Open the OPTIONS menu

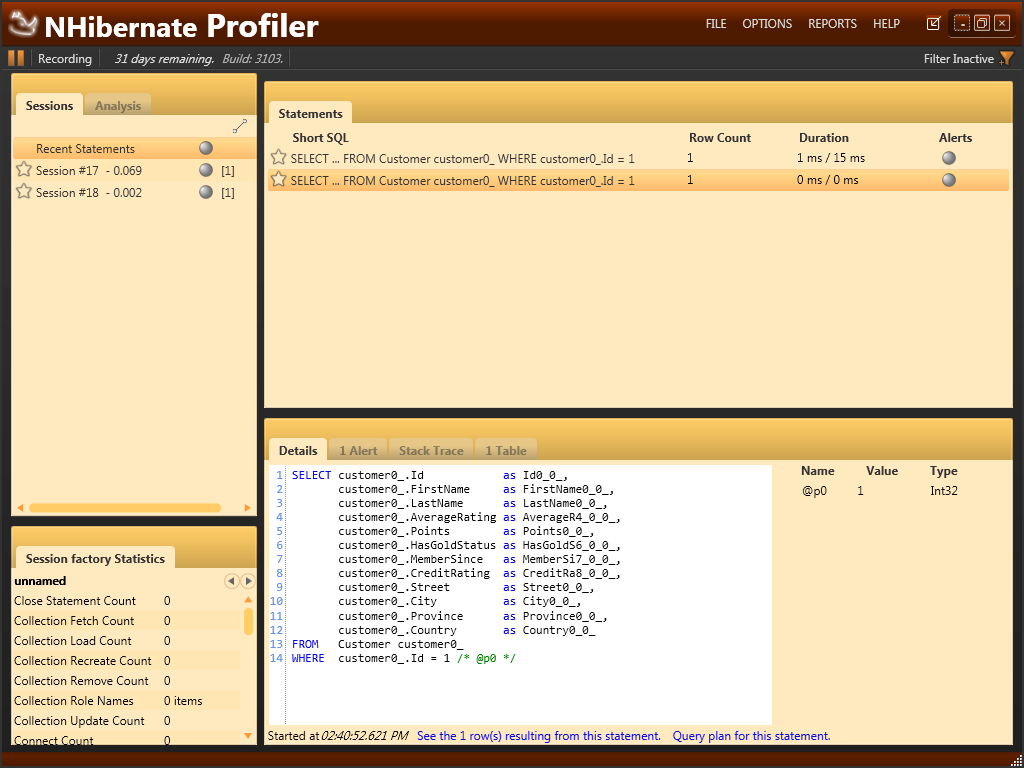click(767, 24)
